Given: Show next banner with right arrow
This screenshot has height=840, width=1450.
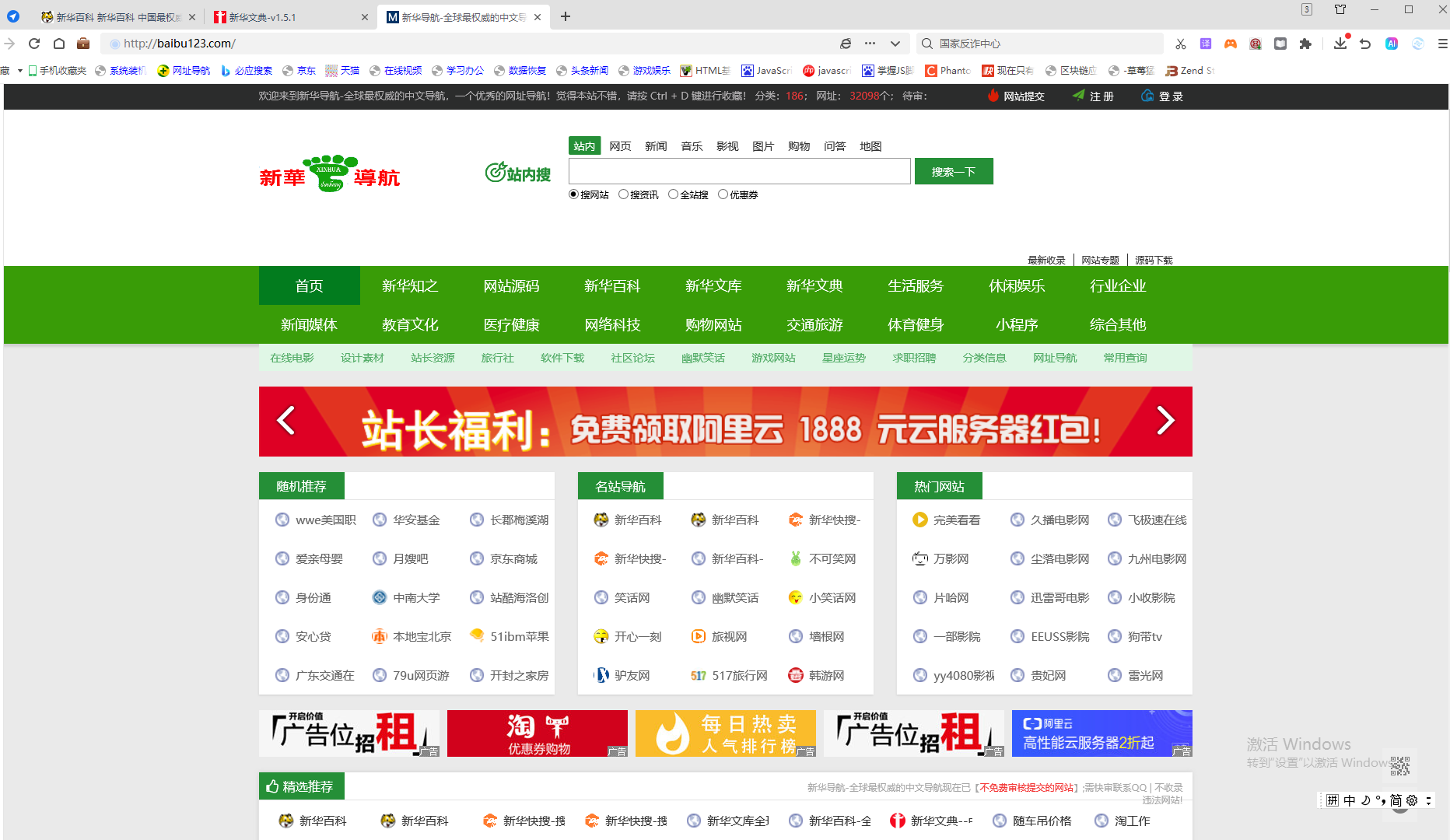Looking at the screenshot, I should 1165,421.
